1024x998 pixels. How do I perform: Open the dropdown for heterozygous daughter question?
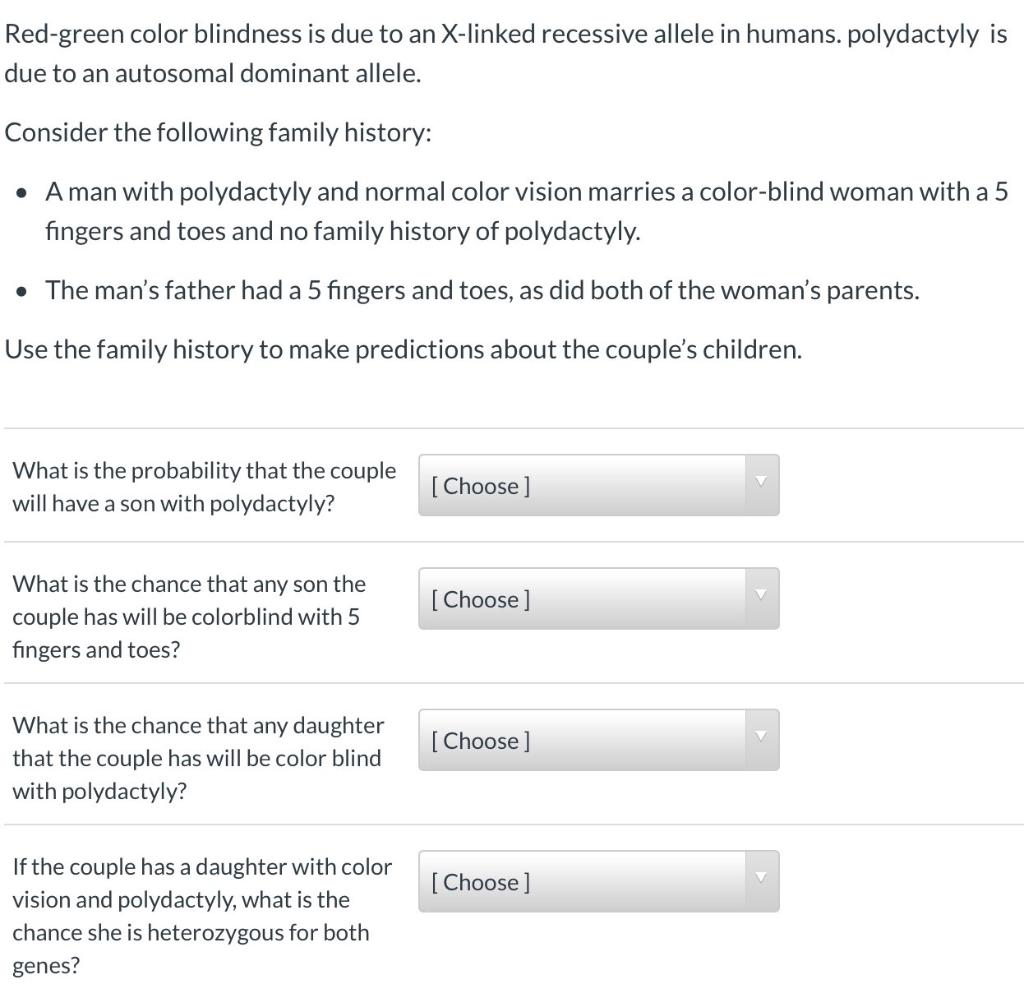[x=598, y=882]
